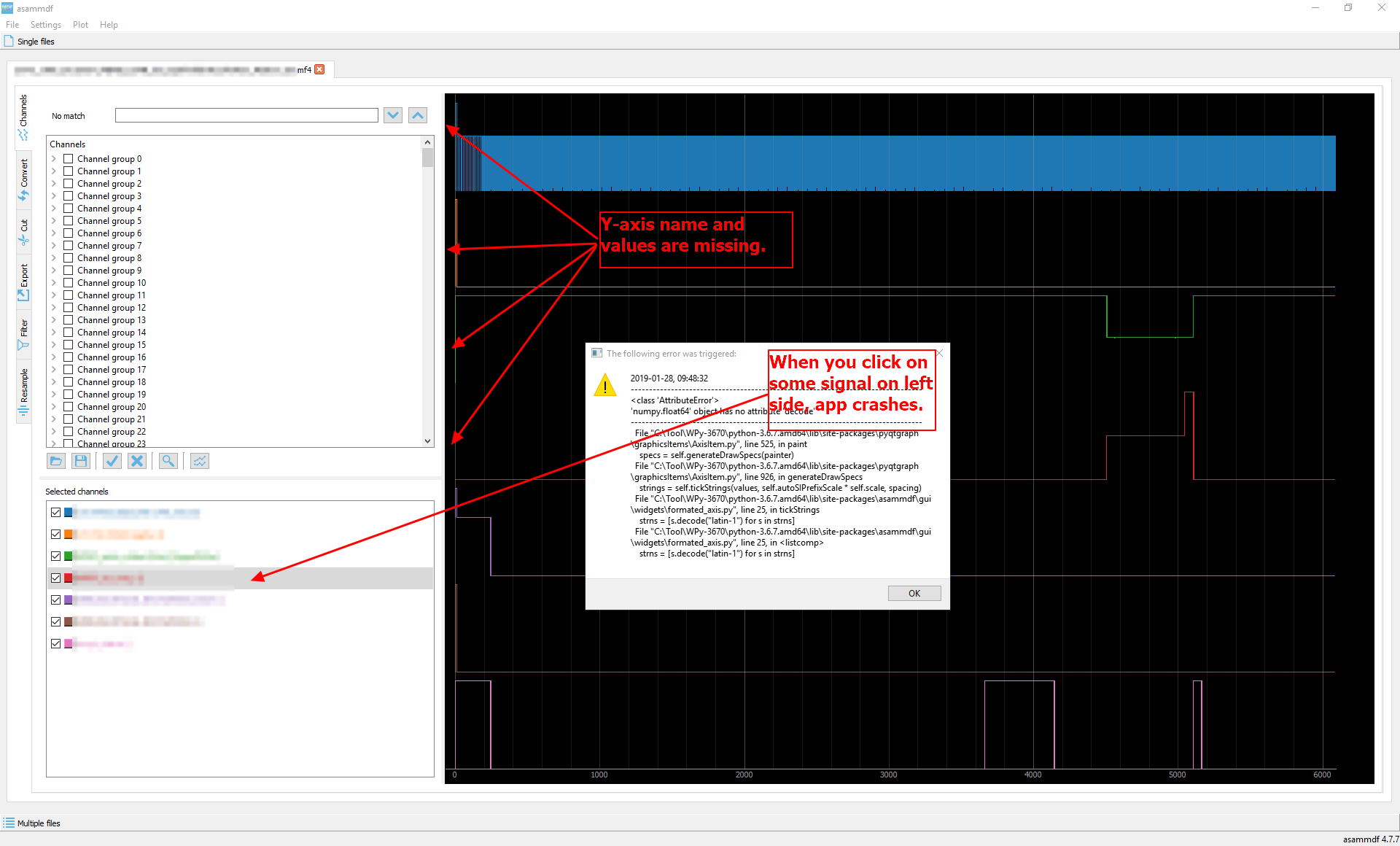This screenshot has width=1400, height=846.
Task: Select the Convert tab icon in the sidebar
Action: pos(23,179)
